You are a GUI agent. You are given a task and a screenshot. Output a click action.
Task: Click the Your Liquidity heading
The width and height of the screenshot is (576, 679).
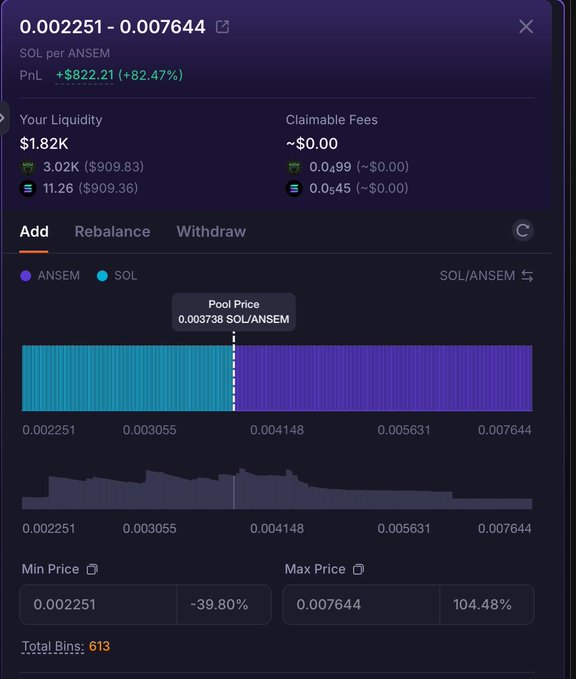(x=61, y=120)
